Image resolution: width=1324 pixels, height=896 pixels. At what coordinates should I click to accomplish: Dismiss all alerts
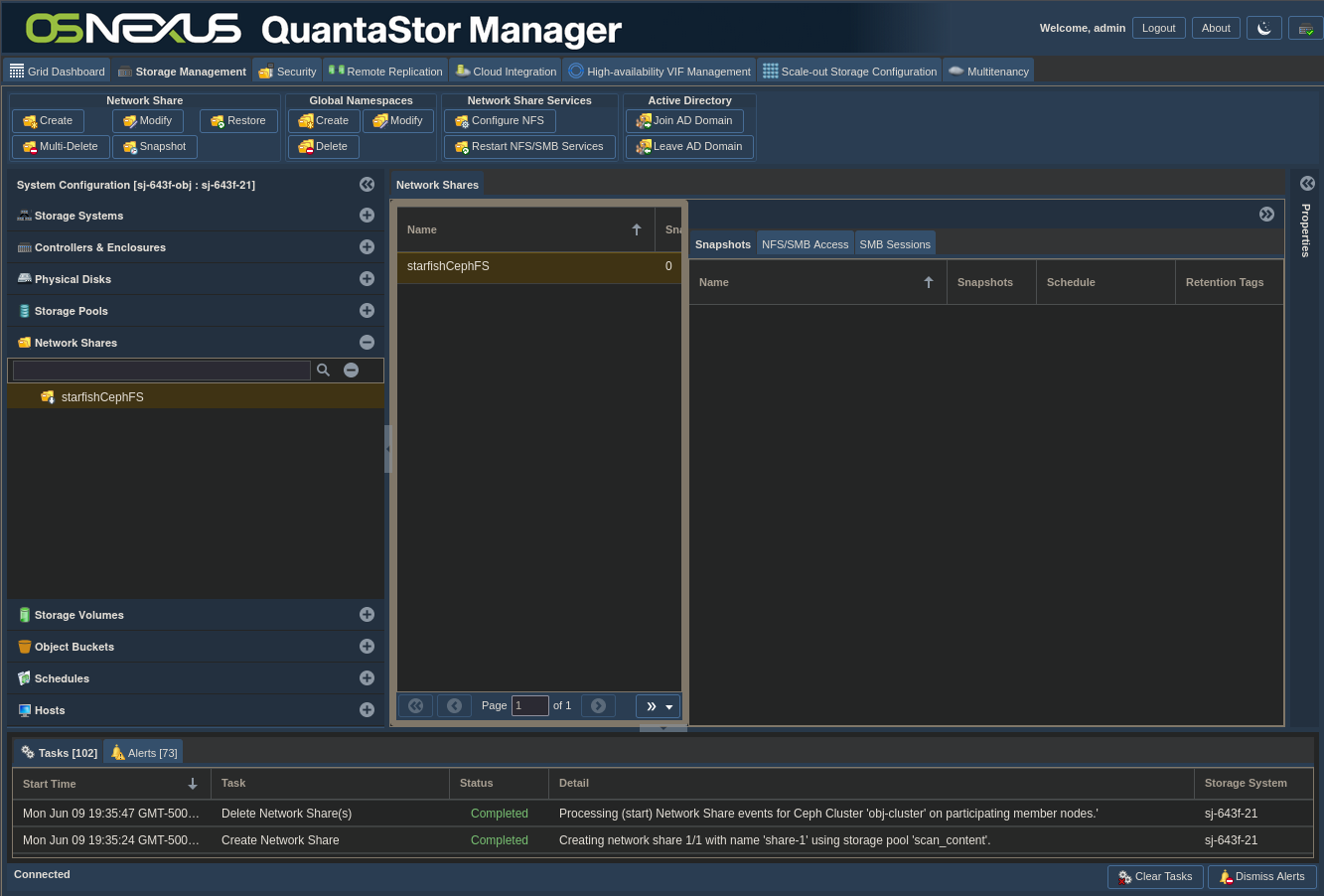tap(1261, 876)
